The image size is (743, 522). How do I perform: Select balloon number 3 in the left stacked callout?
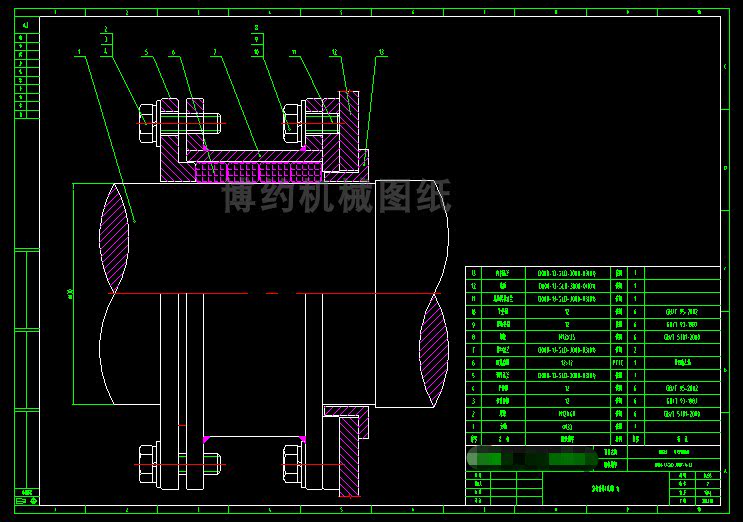pyautogui.click(x=106, y=40)
